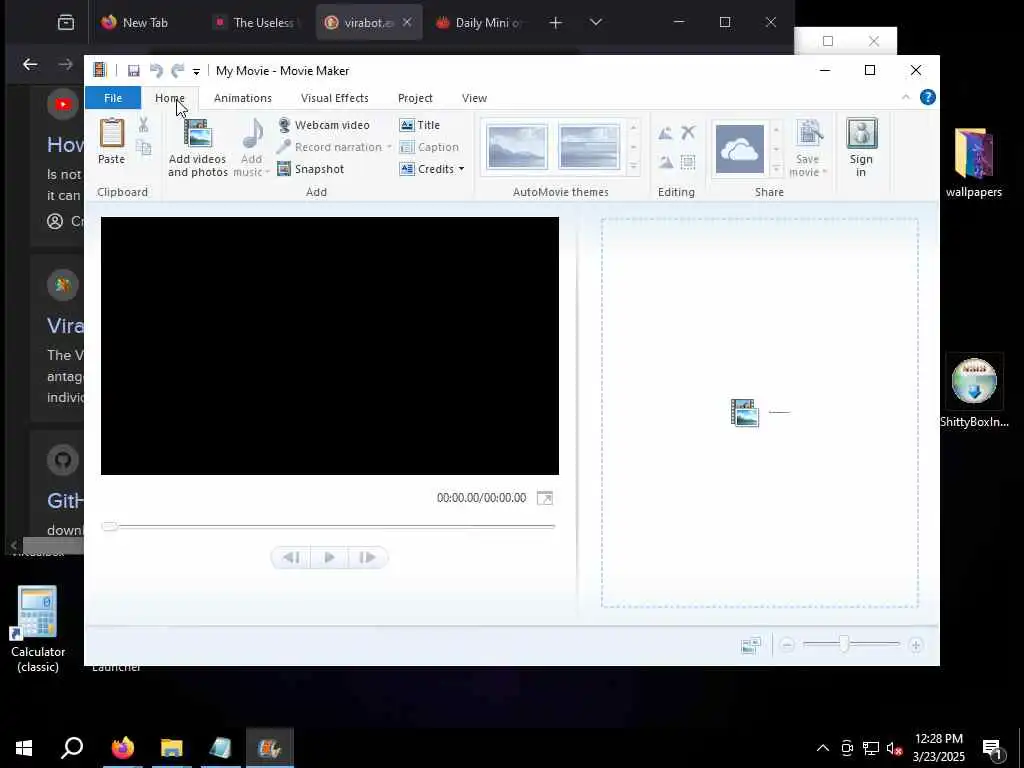
Task: Show hidden system tray icons
Action: click(x=823, y=748)
